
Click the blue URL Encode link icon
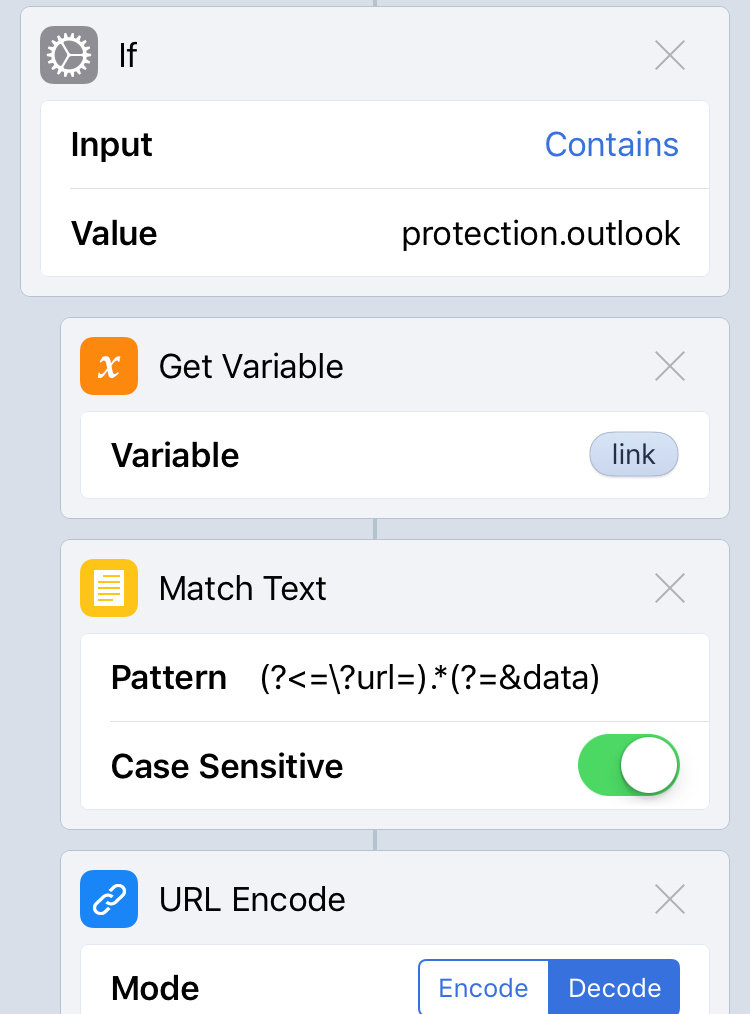click(109, 899)
